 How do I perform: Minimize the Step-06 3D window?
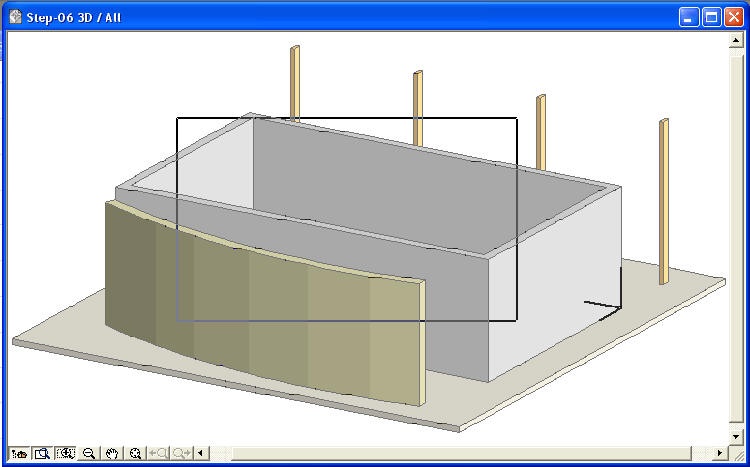(689, 17)
